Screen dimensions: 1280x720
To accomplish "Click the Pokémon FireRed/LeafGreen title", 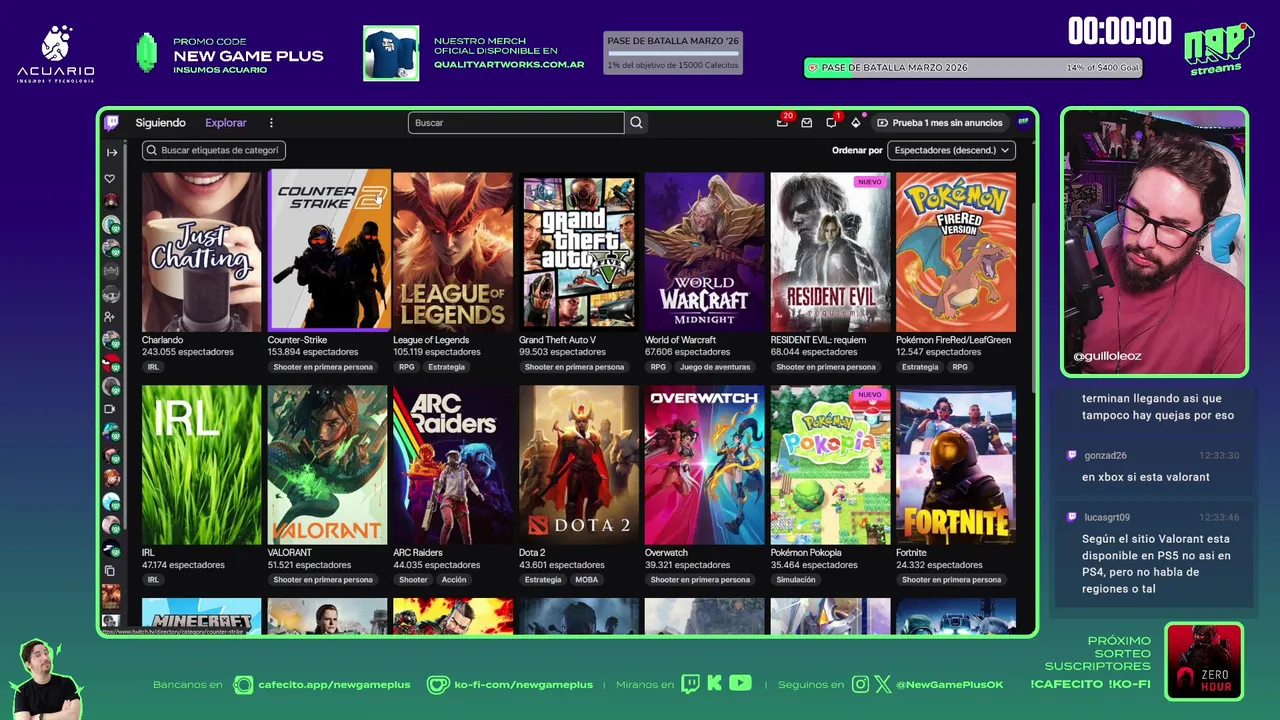I will 953,340.
